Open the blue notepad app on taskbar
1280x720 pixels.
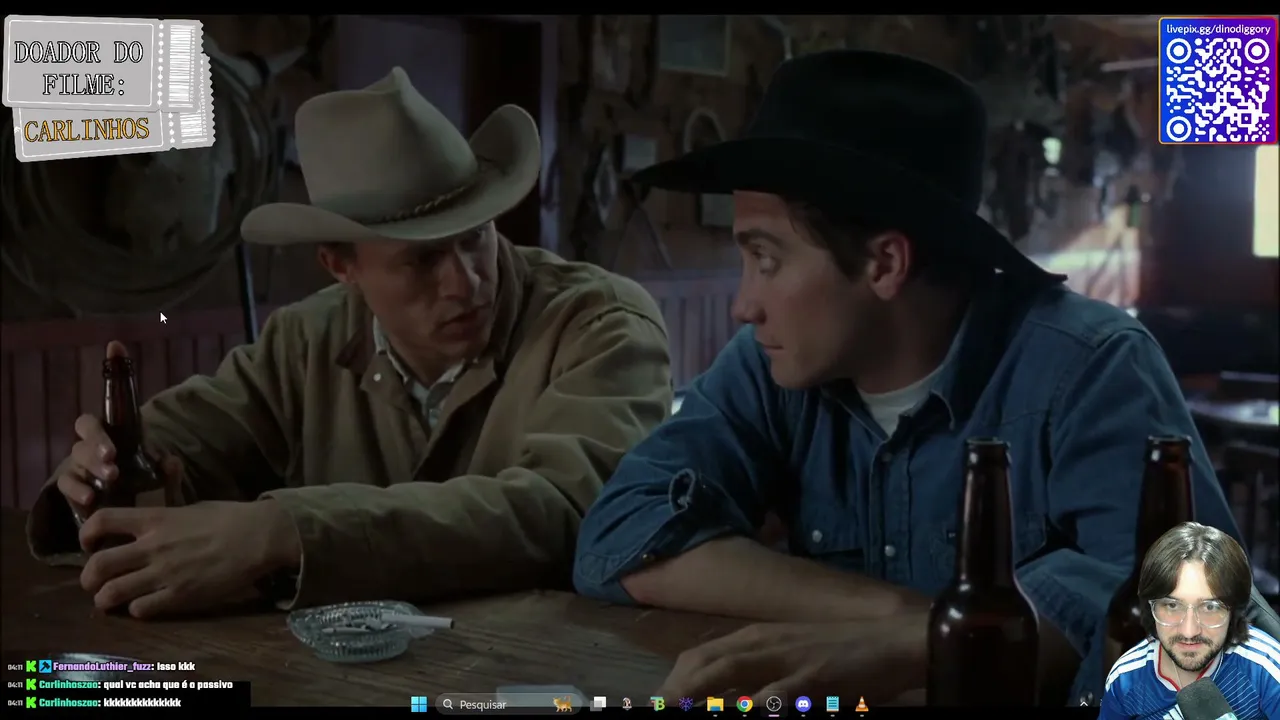tap(832, 704)
